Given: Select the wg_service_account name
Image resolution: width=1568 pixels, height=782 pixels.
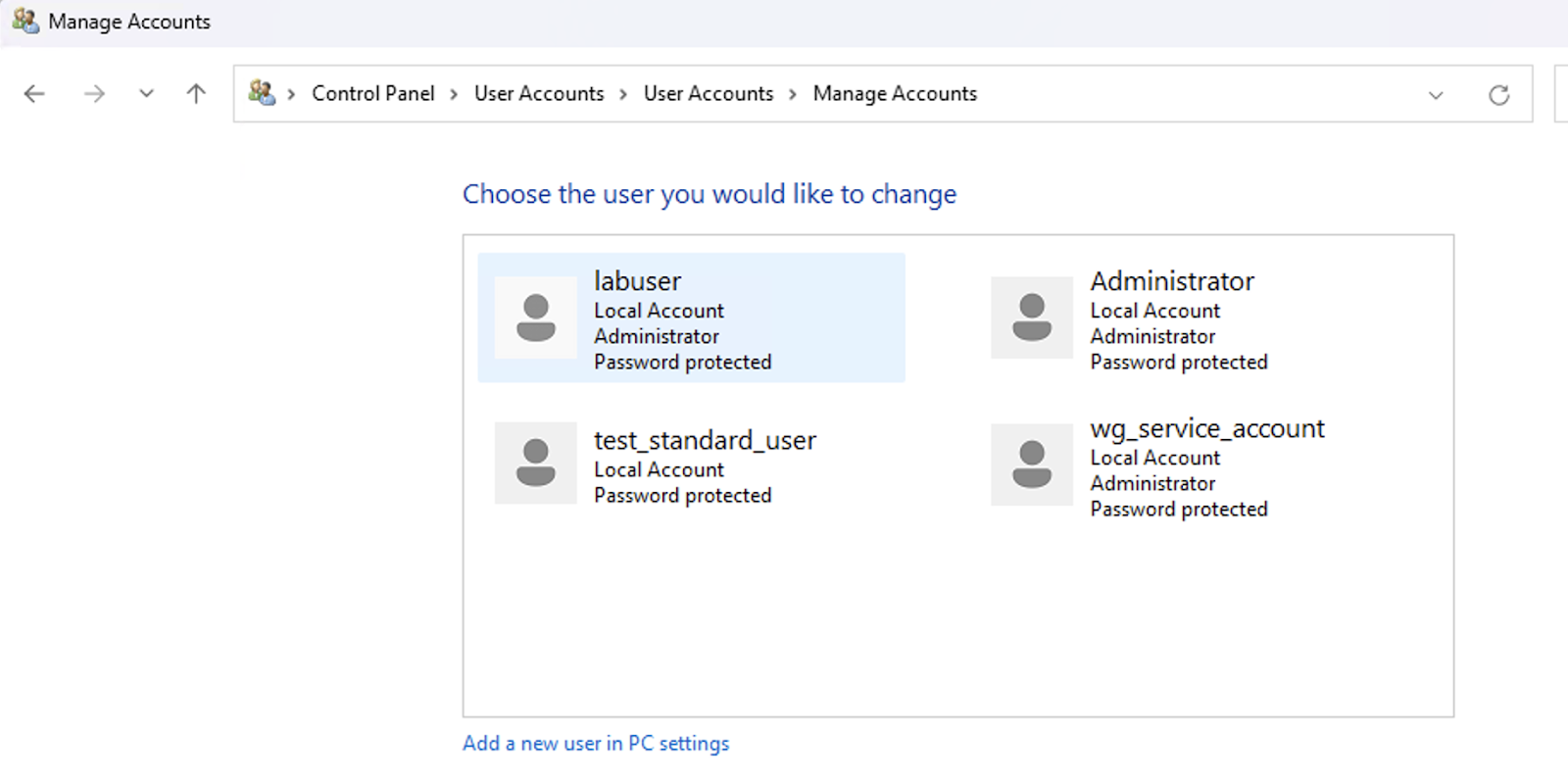Looking at the screenshot, I should (1206, 429).
